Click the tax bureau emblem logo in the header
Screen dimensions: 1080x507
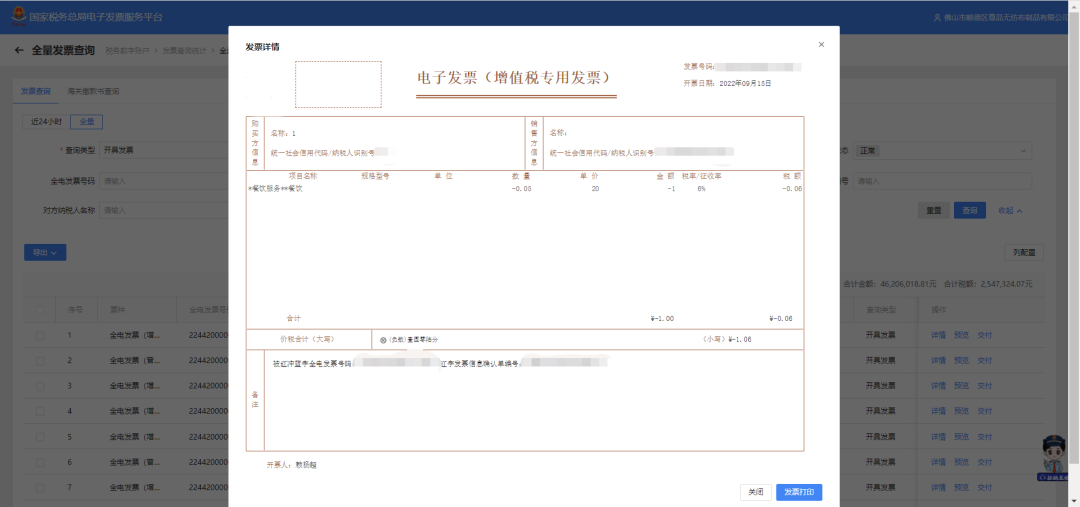click(18, 17)
